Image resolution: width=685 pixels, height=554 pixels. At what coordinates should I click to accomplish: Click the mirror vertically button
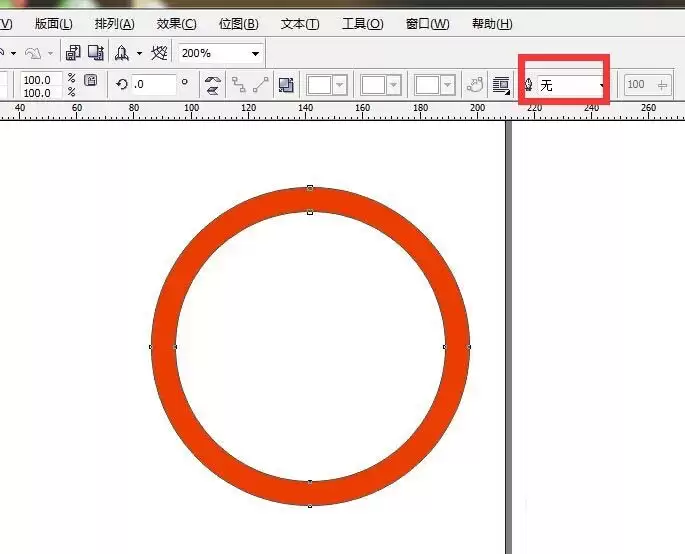coord(212,90)
